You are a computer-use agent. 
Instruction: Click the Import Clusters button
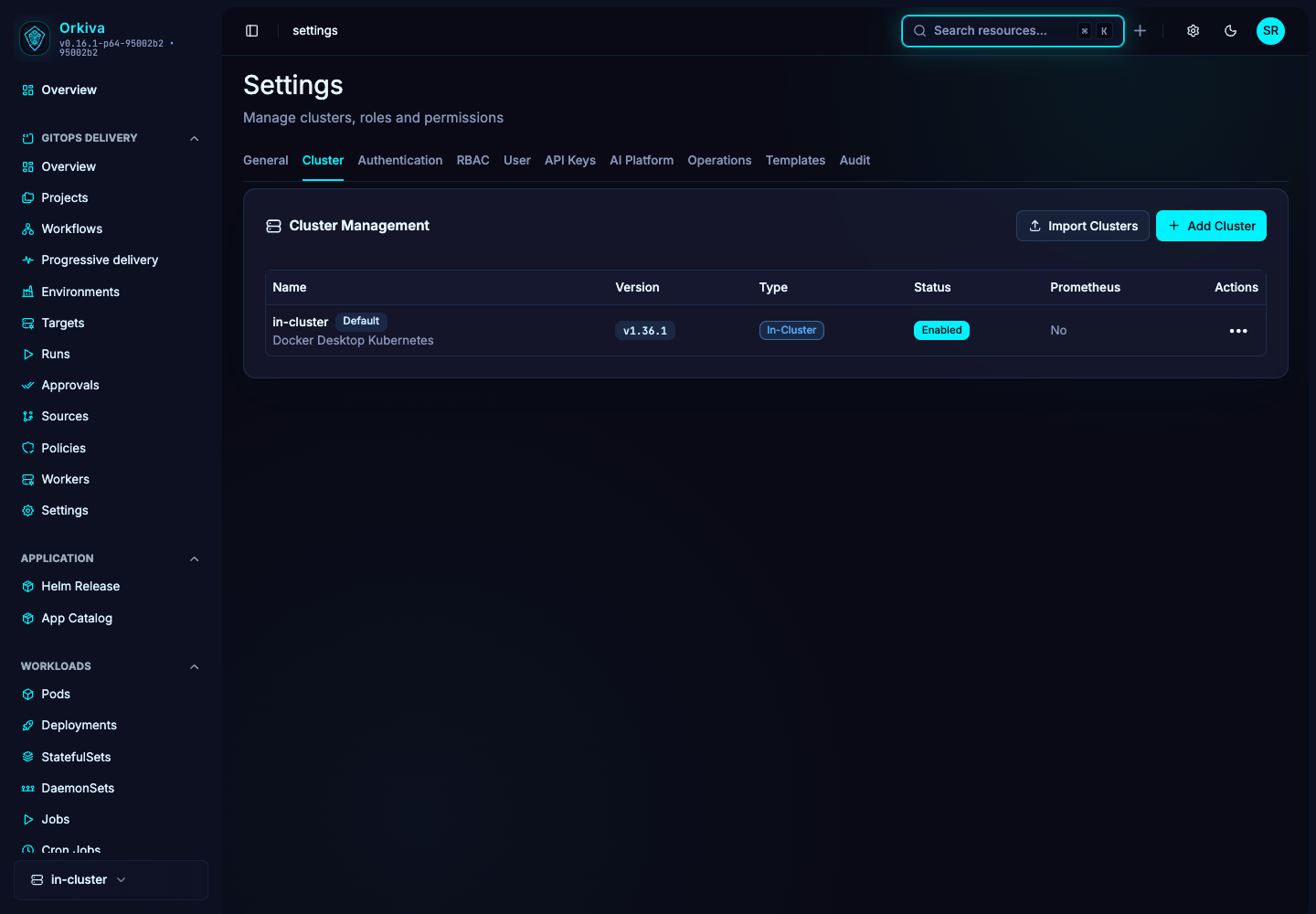click(1083, 226)
